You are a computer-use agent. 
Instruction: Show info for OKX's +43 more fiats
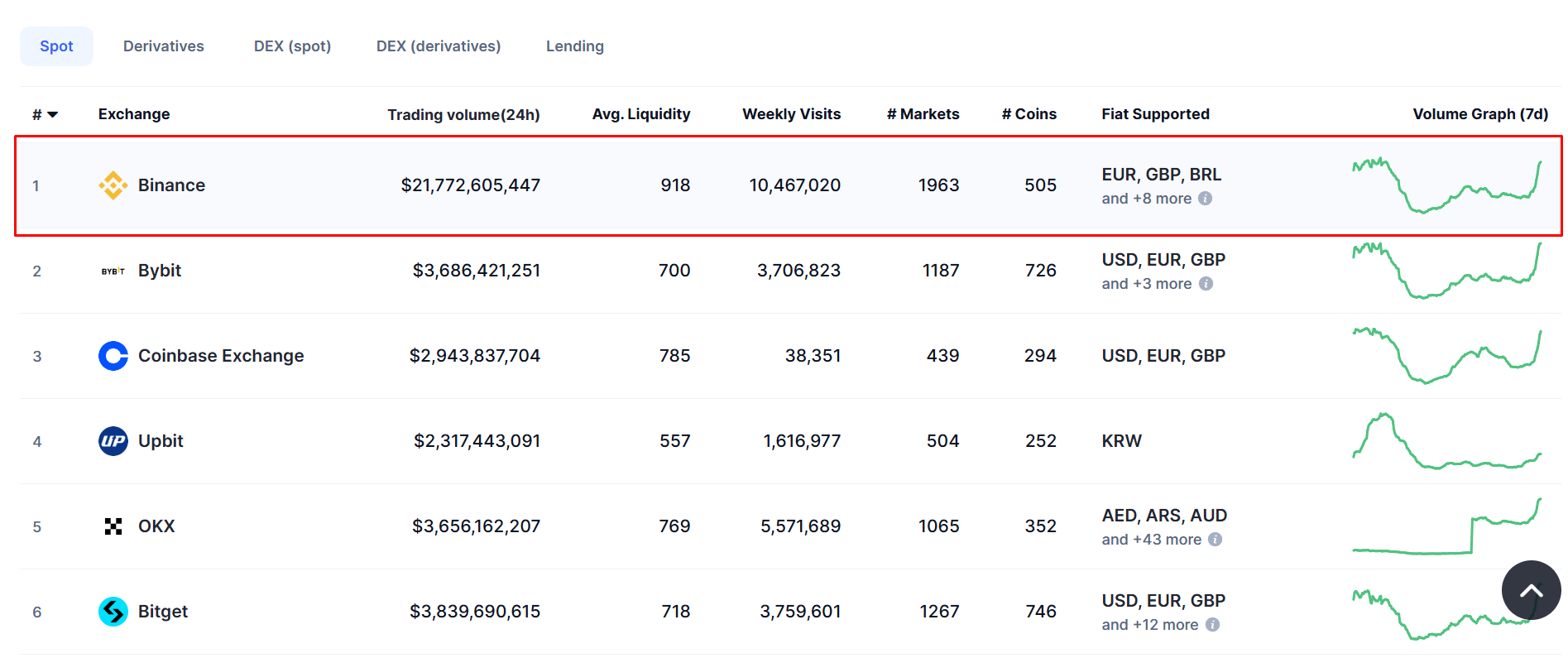tap(1215, 540)
